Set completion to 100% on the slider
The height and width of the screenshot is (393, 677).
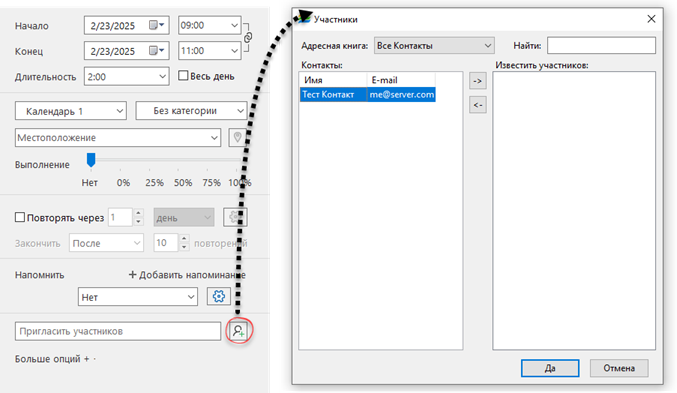[240, 182]
